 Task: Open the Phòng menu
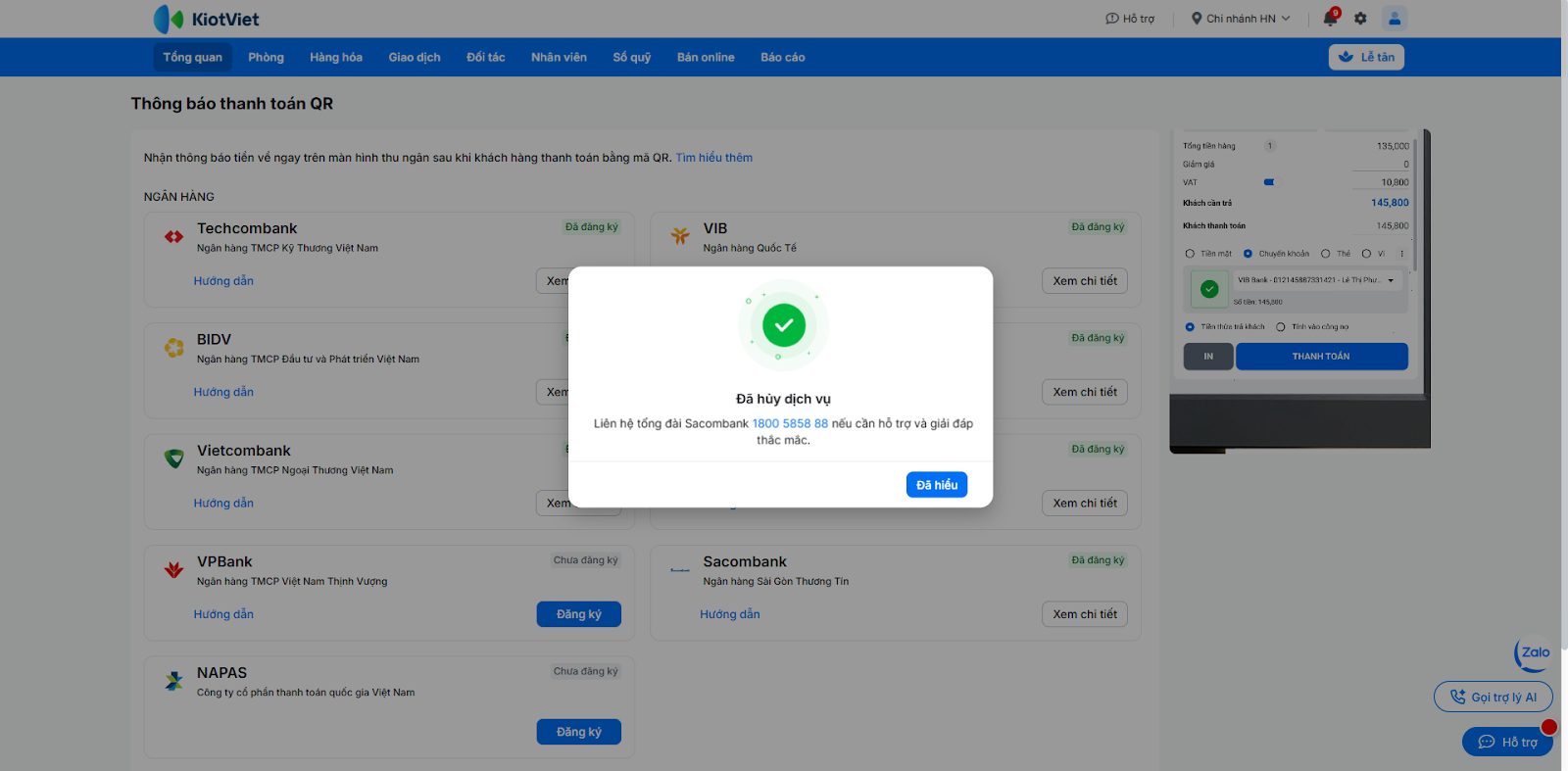click(266, 57)
